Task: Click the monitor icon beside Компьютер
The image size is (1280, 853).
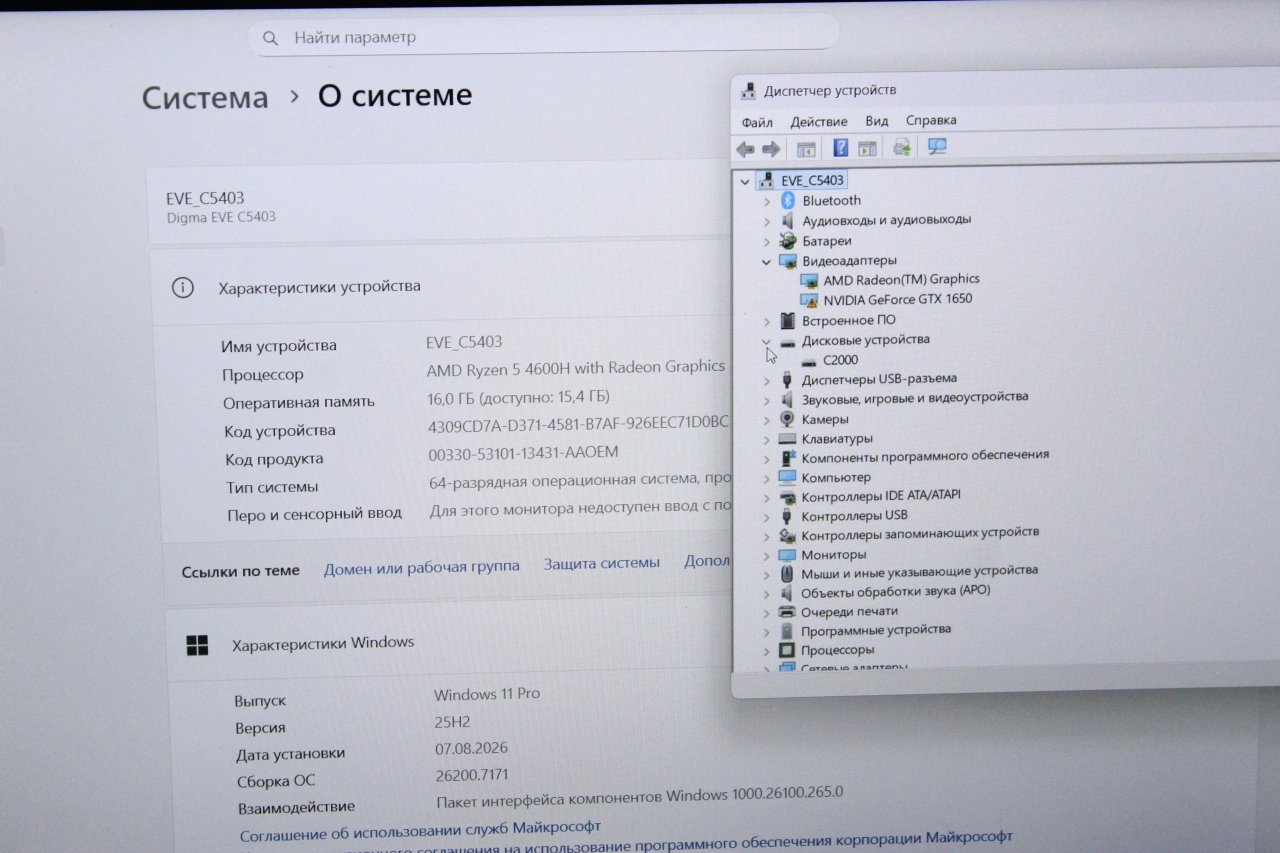Action: coord(787,477)
